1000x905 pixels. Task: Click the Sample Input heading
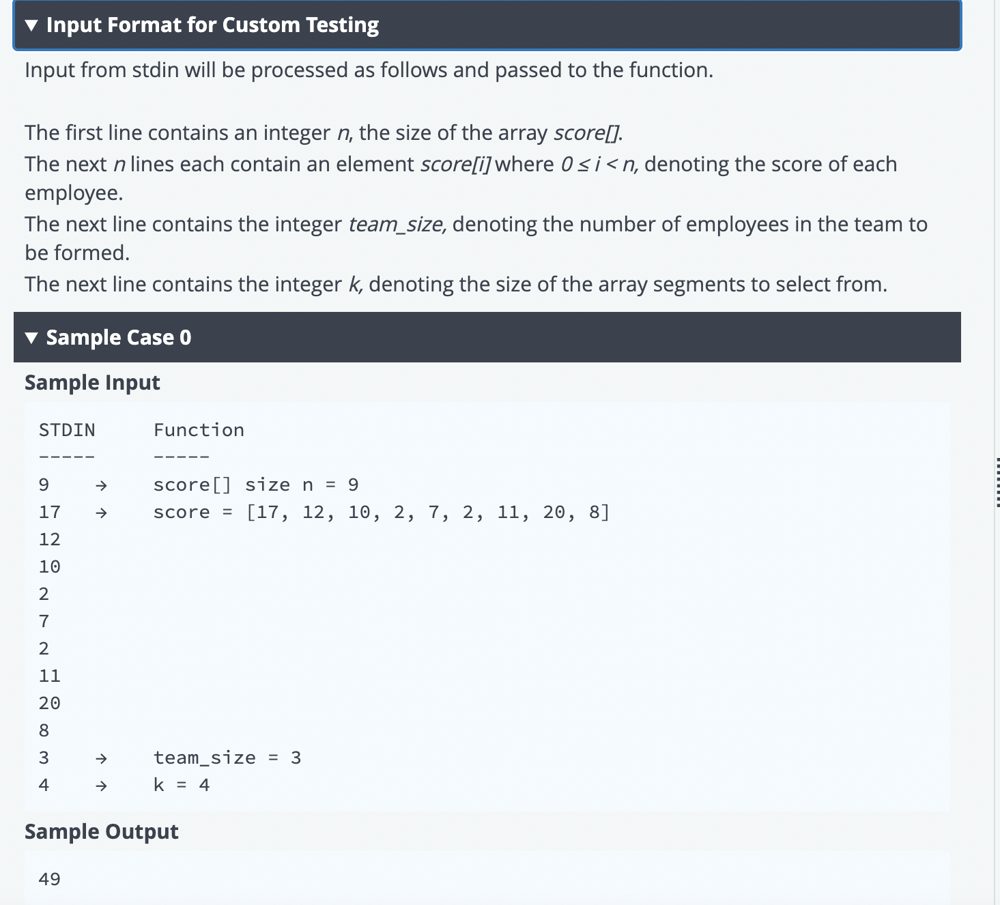[x=92, y=382]
